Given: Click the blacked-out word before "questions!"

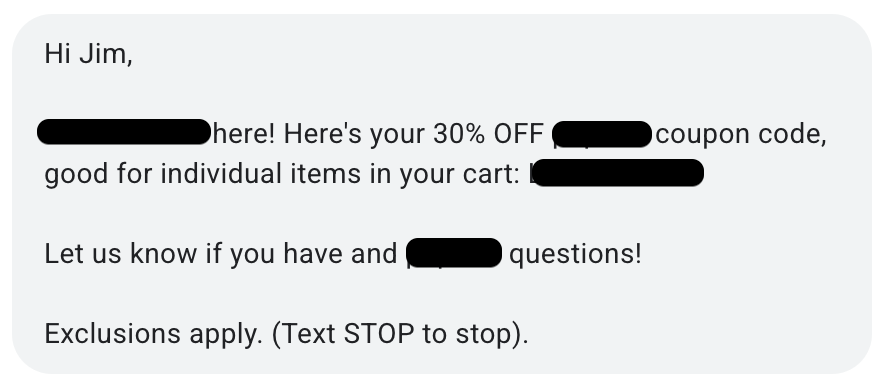Looking at the screenshot, I should [454, 253].
